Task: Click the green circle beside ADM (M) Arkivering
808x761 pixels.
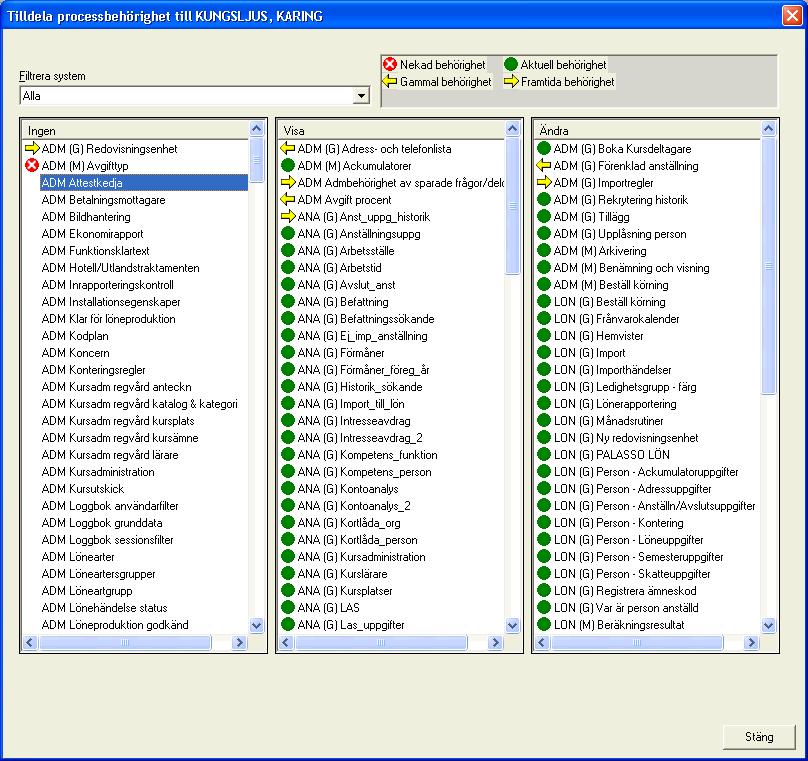Action: coord(544,250)
